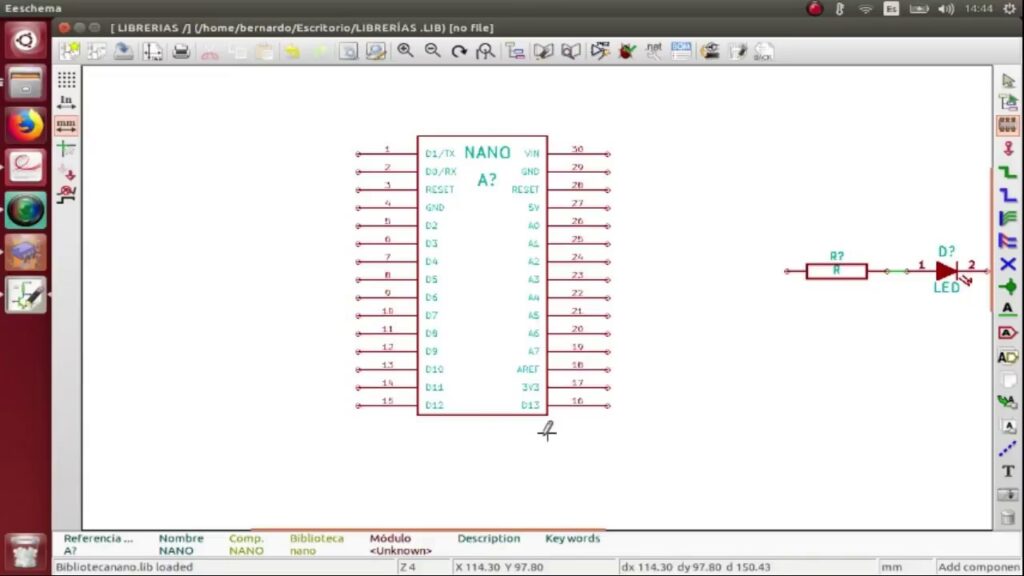Open Firefox from the Ubuntu launcher
The height and width of the screenshot is (576, 1024).
click(x=26, y=126)
